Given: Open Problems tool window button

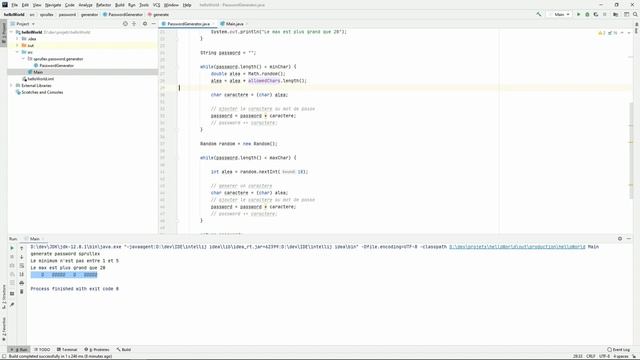Looking at the screenshot, I should point(97,349).
